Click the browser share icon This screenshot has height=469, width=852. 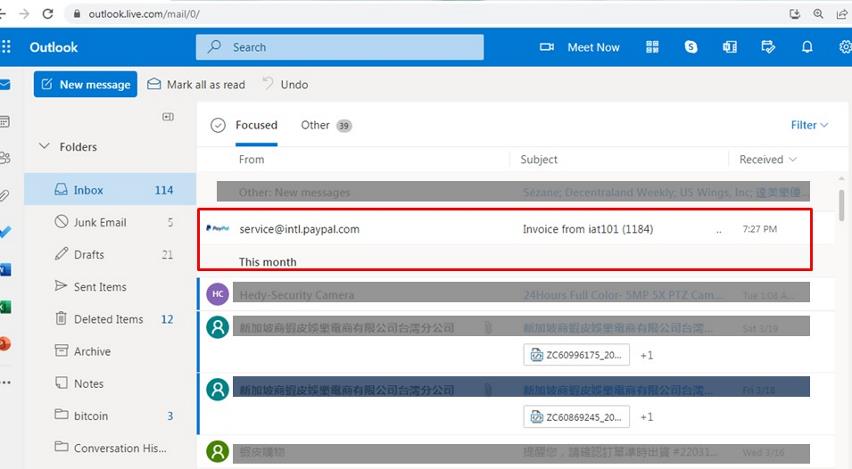click(x=842, y=14)
